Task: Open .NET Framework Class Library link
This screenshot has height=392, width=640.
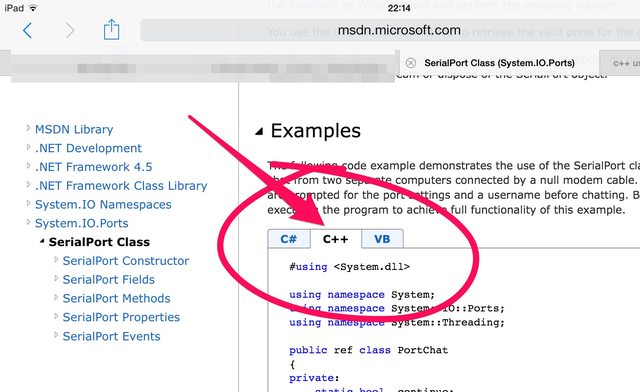Action: [x=121, y=186]
